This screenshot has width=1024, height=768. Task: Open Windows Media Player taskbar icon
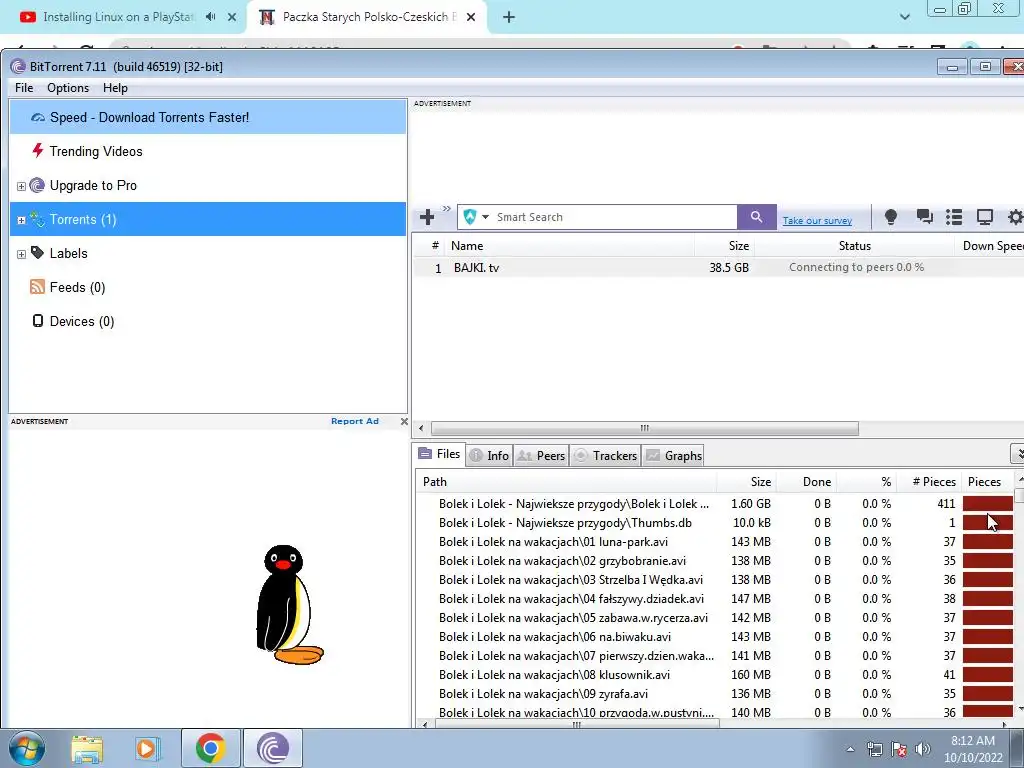point(148,748)
